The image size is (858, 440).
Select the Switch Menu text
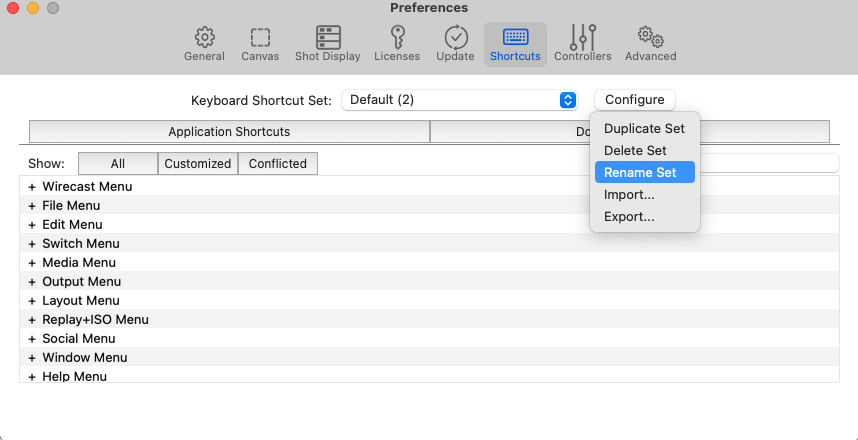point(81,244)
